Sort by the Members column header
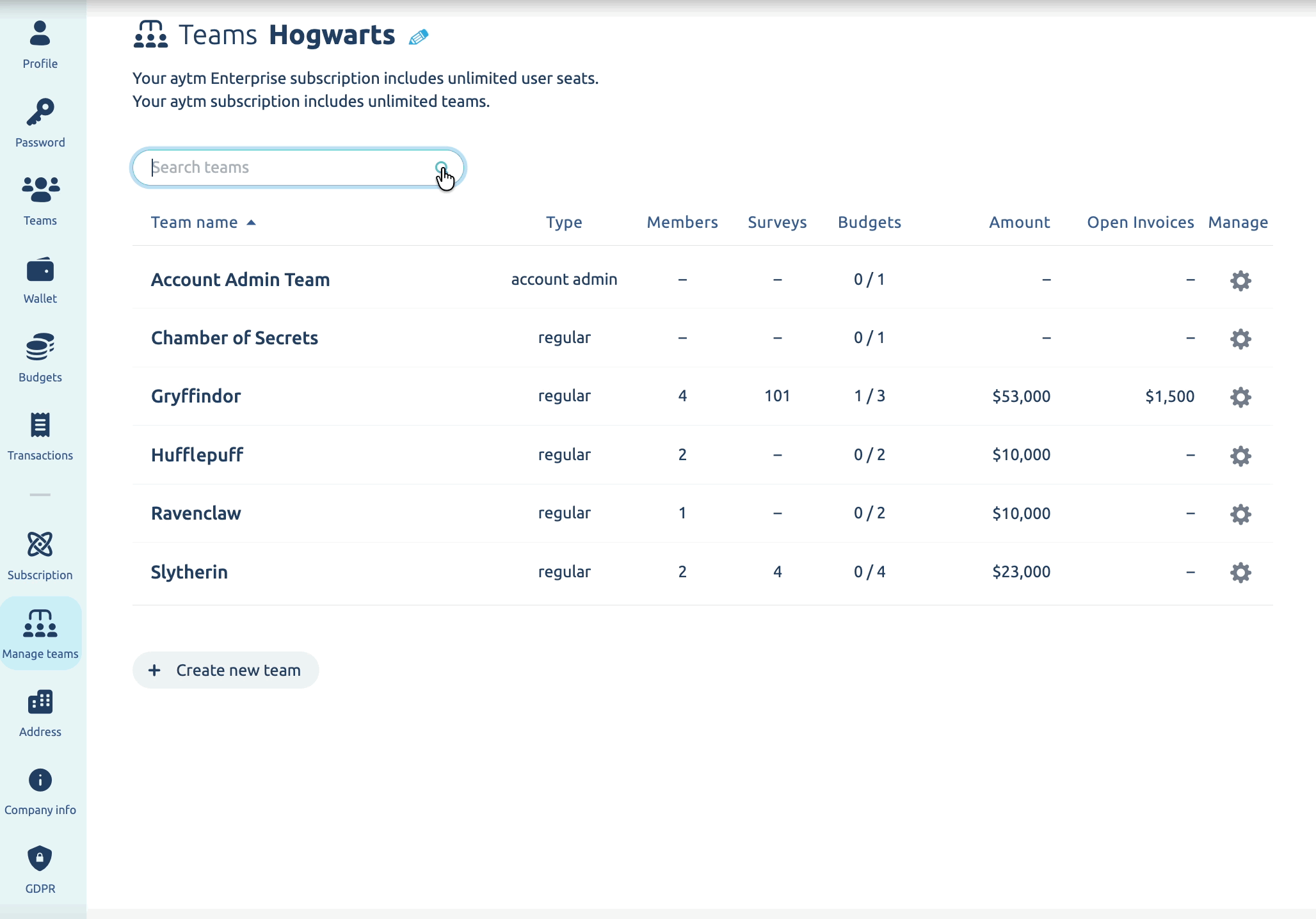This screenshot has height=919, width=1316. pos(682,223)
